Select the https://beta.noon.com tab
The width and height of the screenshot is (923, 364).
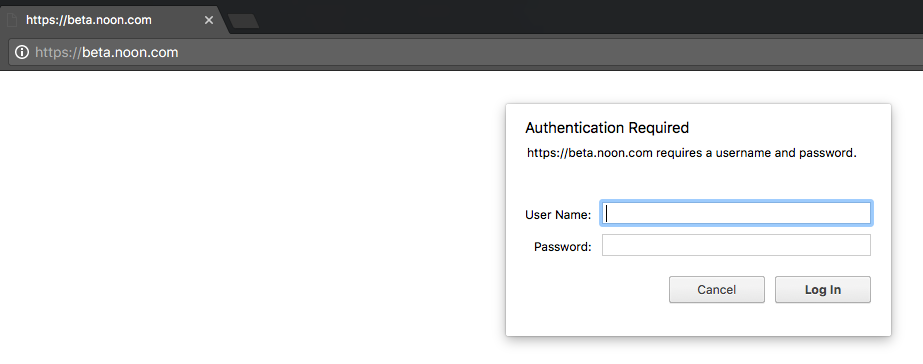[x=112, y=20]
